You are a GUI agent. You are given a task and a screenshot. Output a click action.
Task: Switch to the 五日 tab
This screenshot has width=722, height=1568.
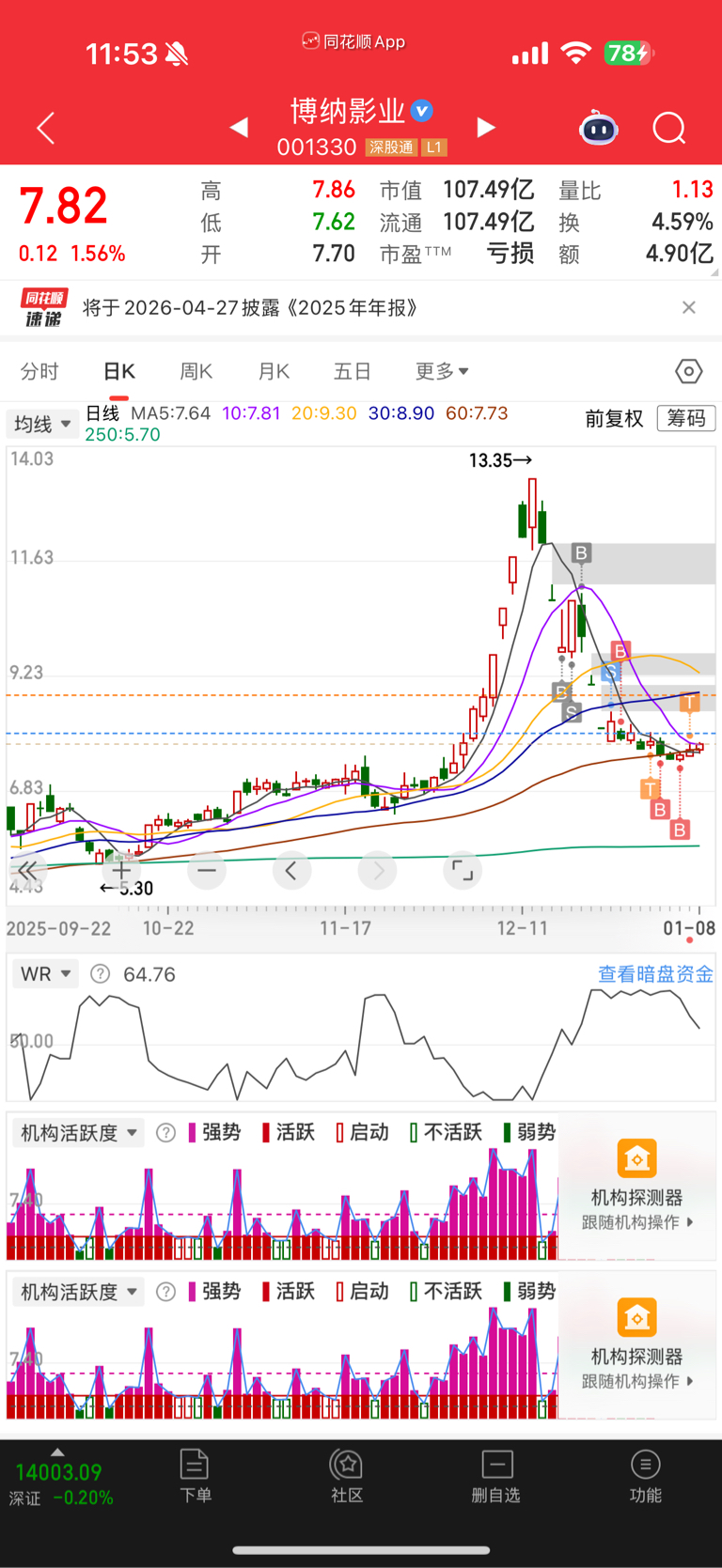click(x=353, y=371)
